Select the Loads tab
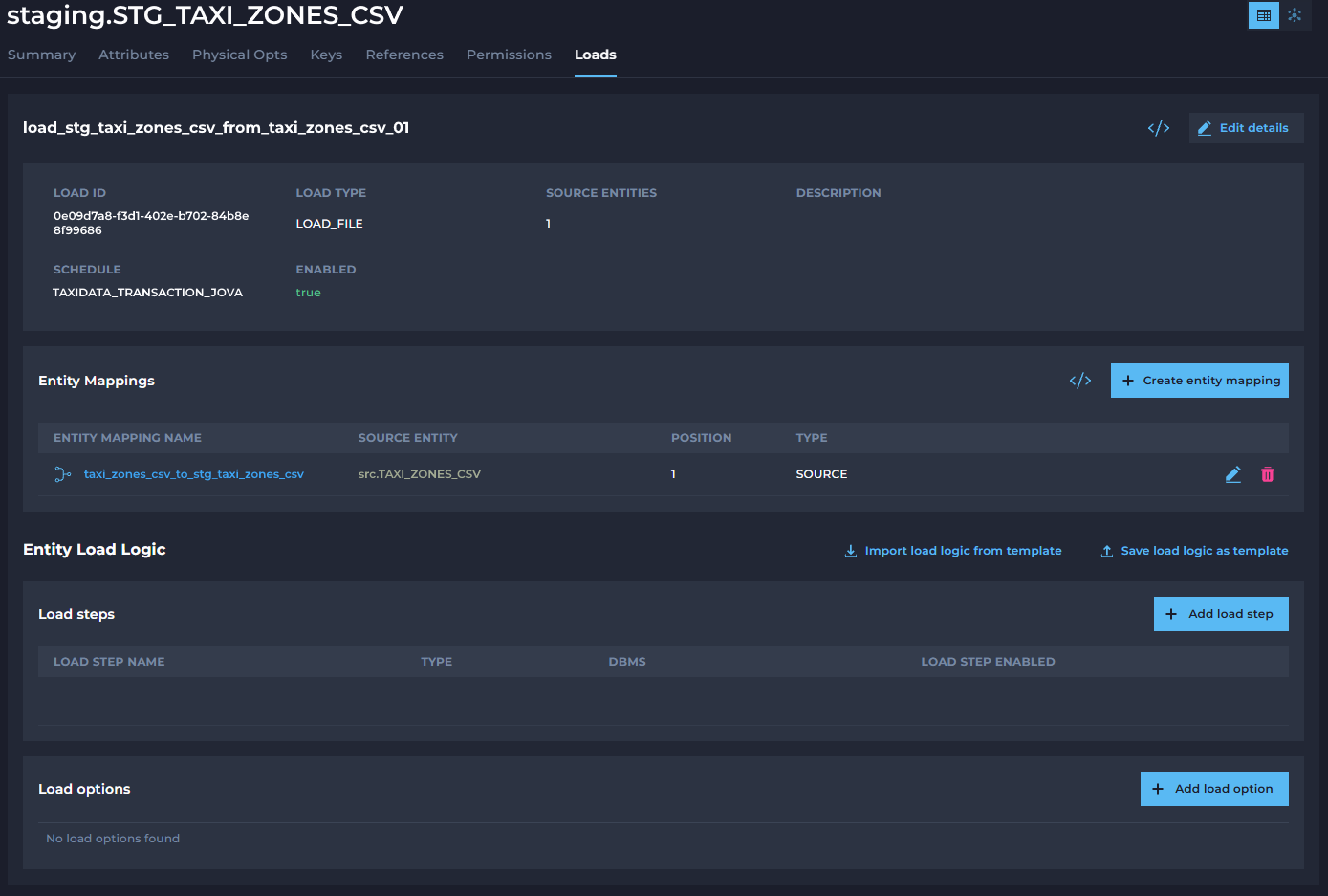The width and height of the screenshot is (1328, 896). click(x=596, y=55)
